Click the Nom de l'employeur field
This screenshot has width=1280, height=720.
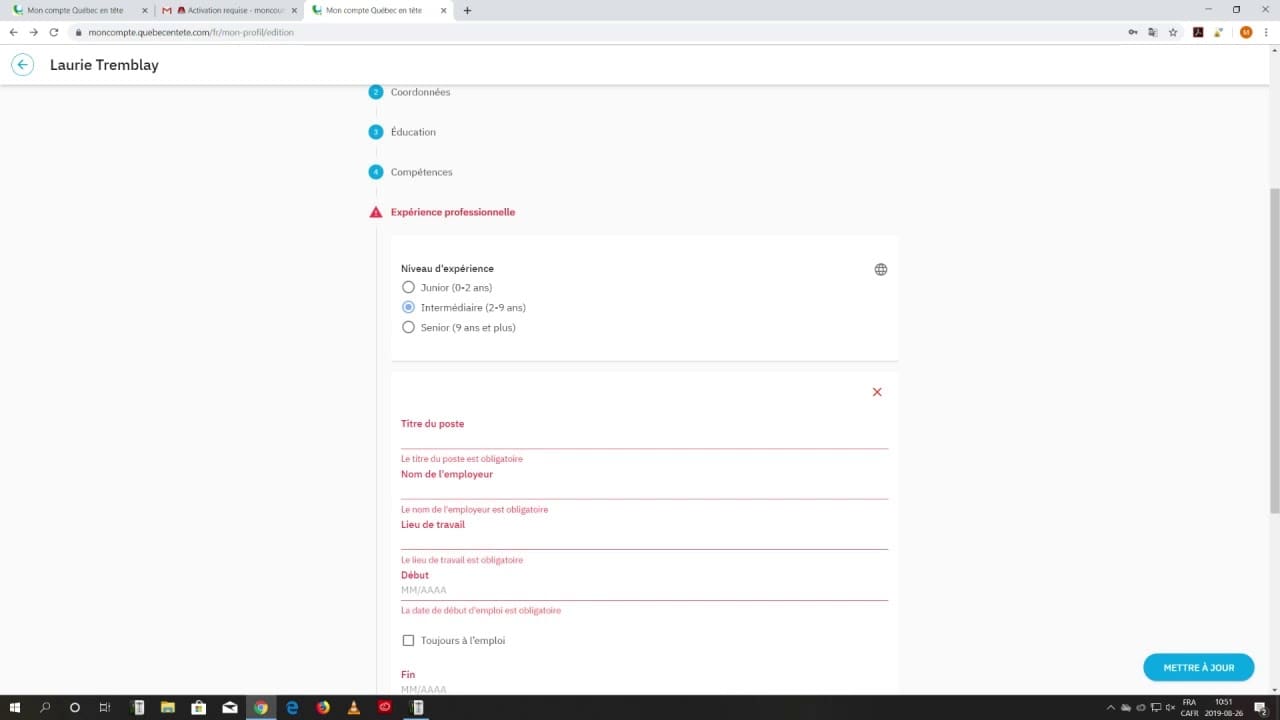tap(644, 490)
